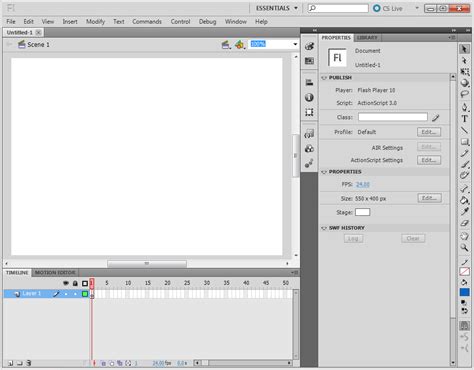Click the New Folder icon in timeline
474x370 pixels.
19,363
